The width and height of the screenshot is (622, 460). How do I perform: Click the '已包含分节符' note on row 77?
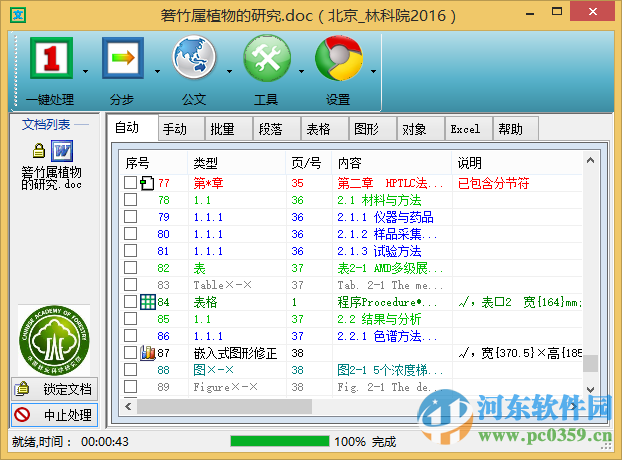tap(493, 183)
